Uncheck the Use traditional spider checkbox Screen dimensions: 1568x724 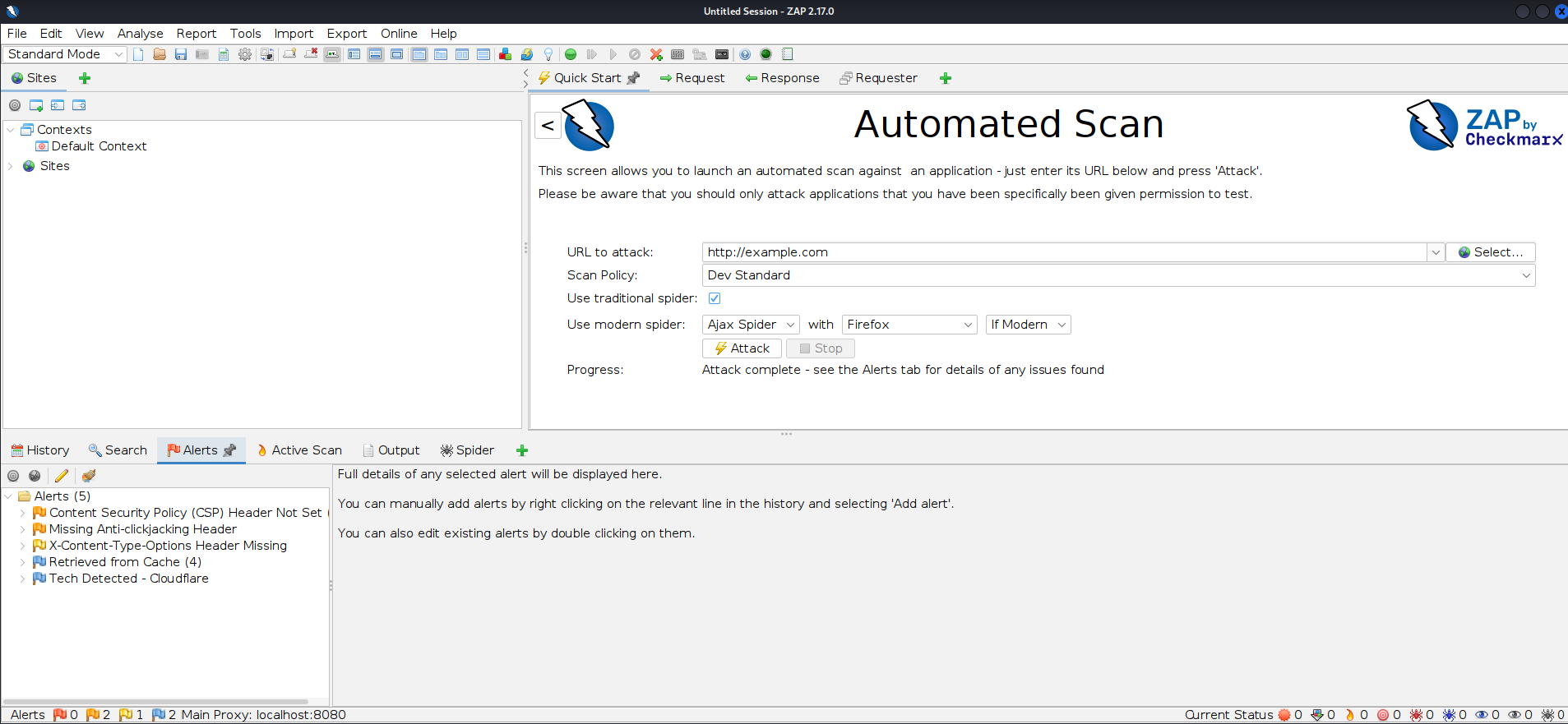point(715,298)
